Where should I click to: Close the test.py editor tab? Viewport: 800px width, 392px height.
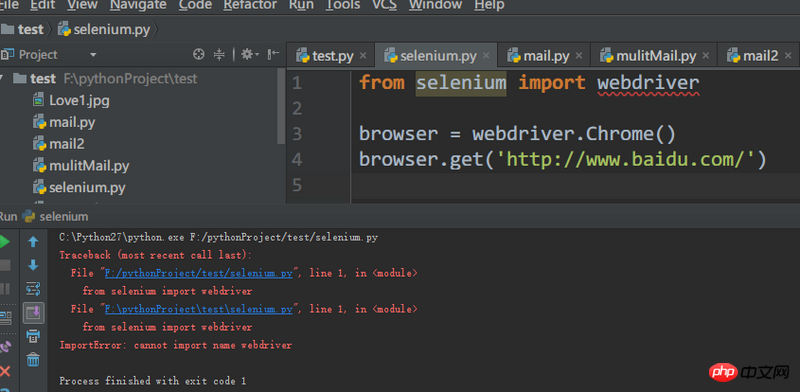(x=363, y=56)
